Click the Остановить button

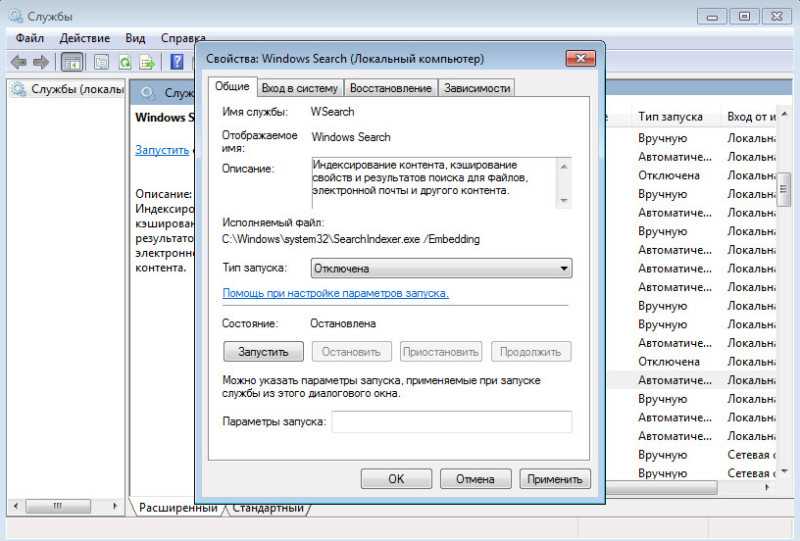click(x=351, y=352)
